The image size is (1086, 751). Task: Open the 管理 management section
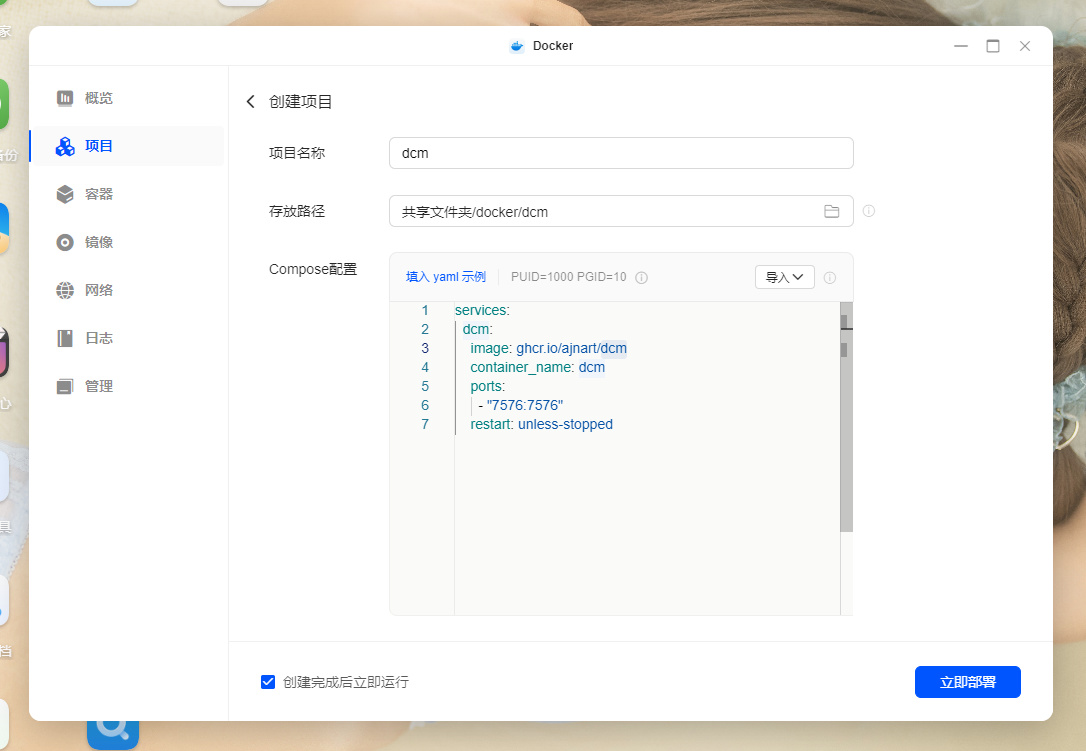pos(127,386)
